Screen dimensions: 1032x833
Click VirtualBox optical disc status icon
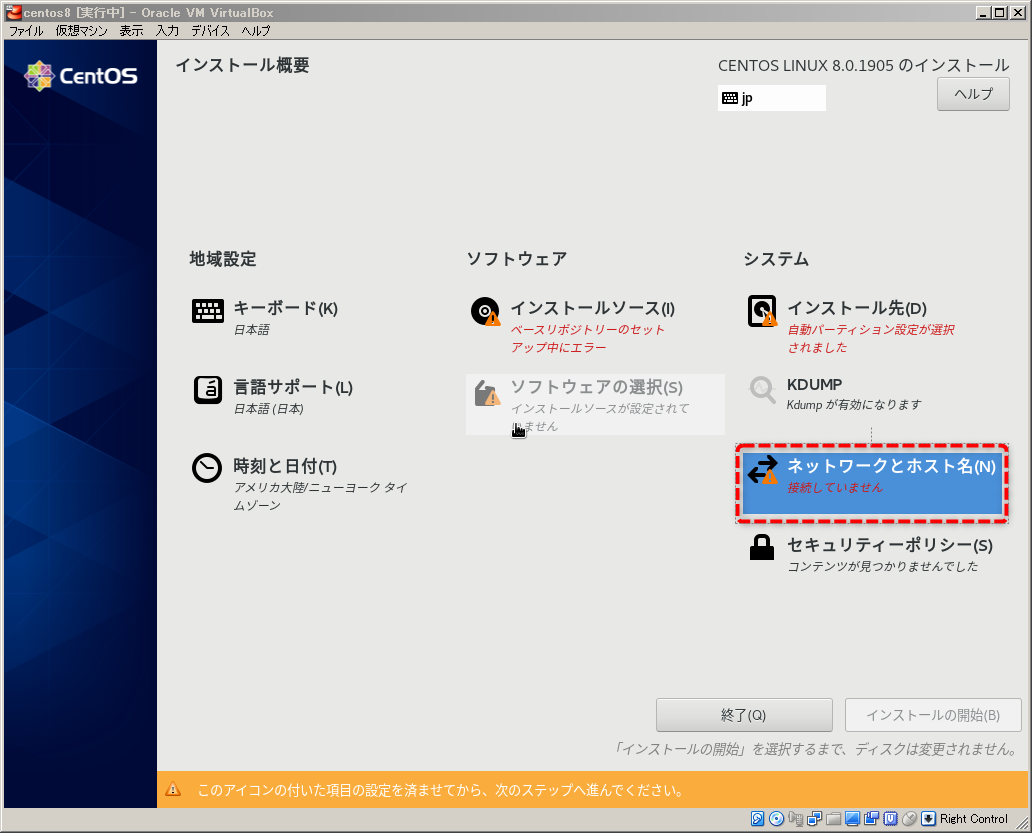777,819
